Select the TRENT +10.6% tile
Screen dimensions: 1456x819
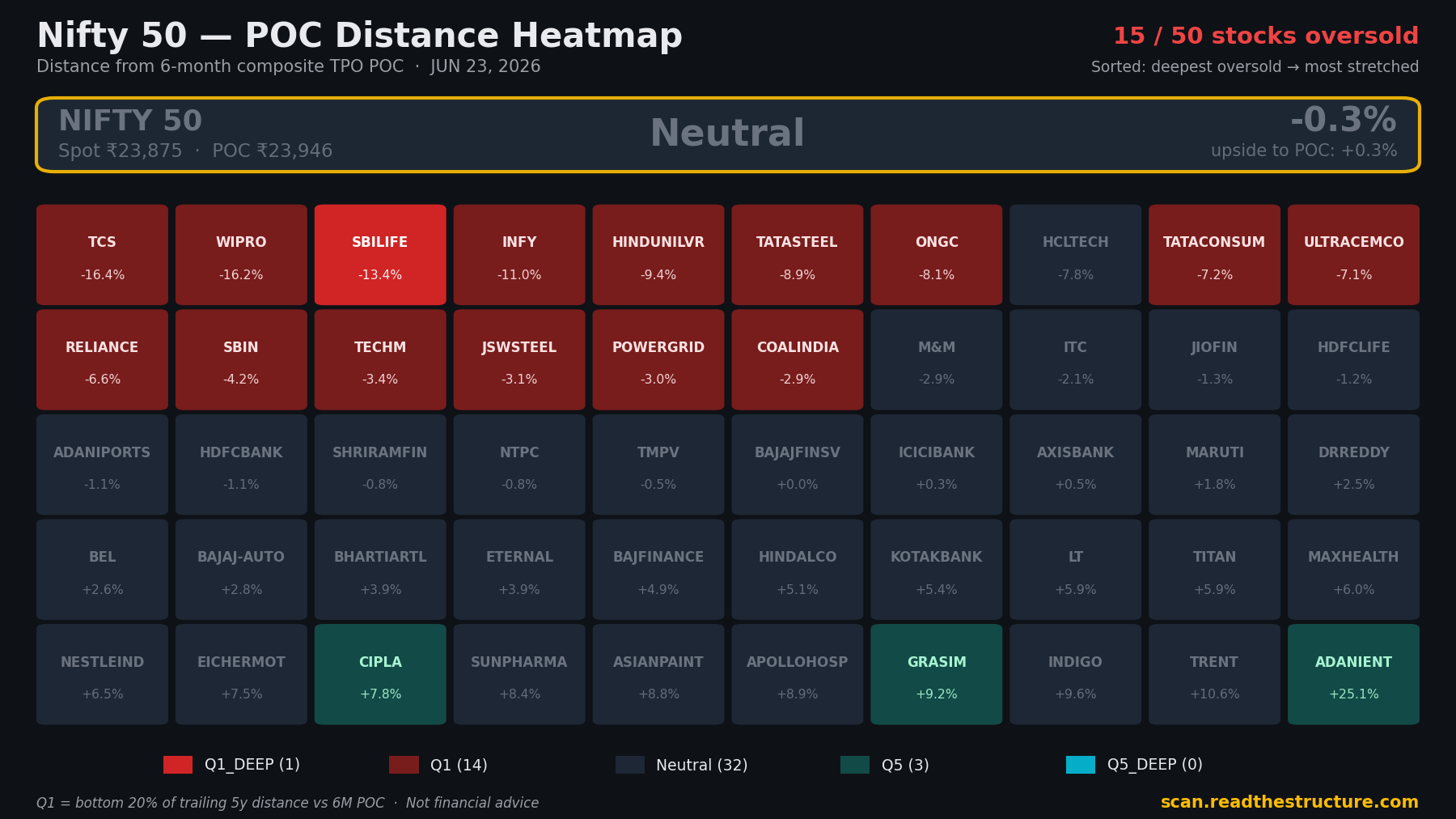[1215, 674]
